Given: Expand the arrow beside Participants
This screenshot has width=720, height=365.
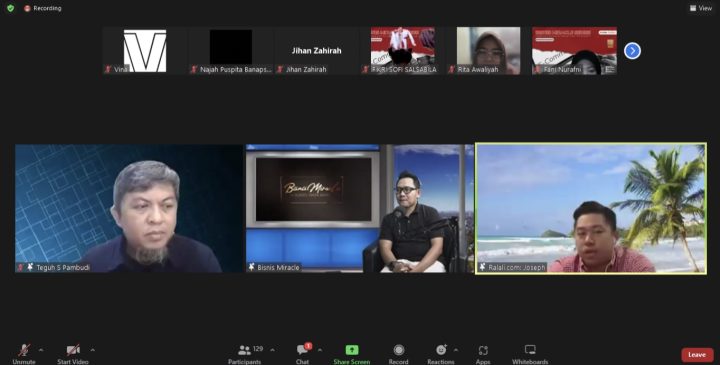Looking at the screenshot, I should [272, 350].
